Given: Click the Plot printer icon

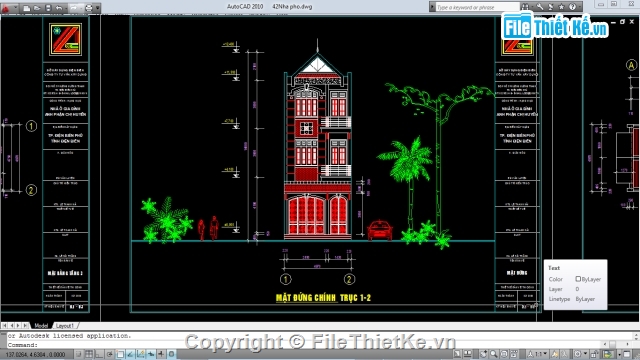Looking at the screenshot, I should tap(89, 8).
